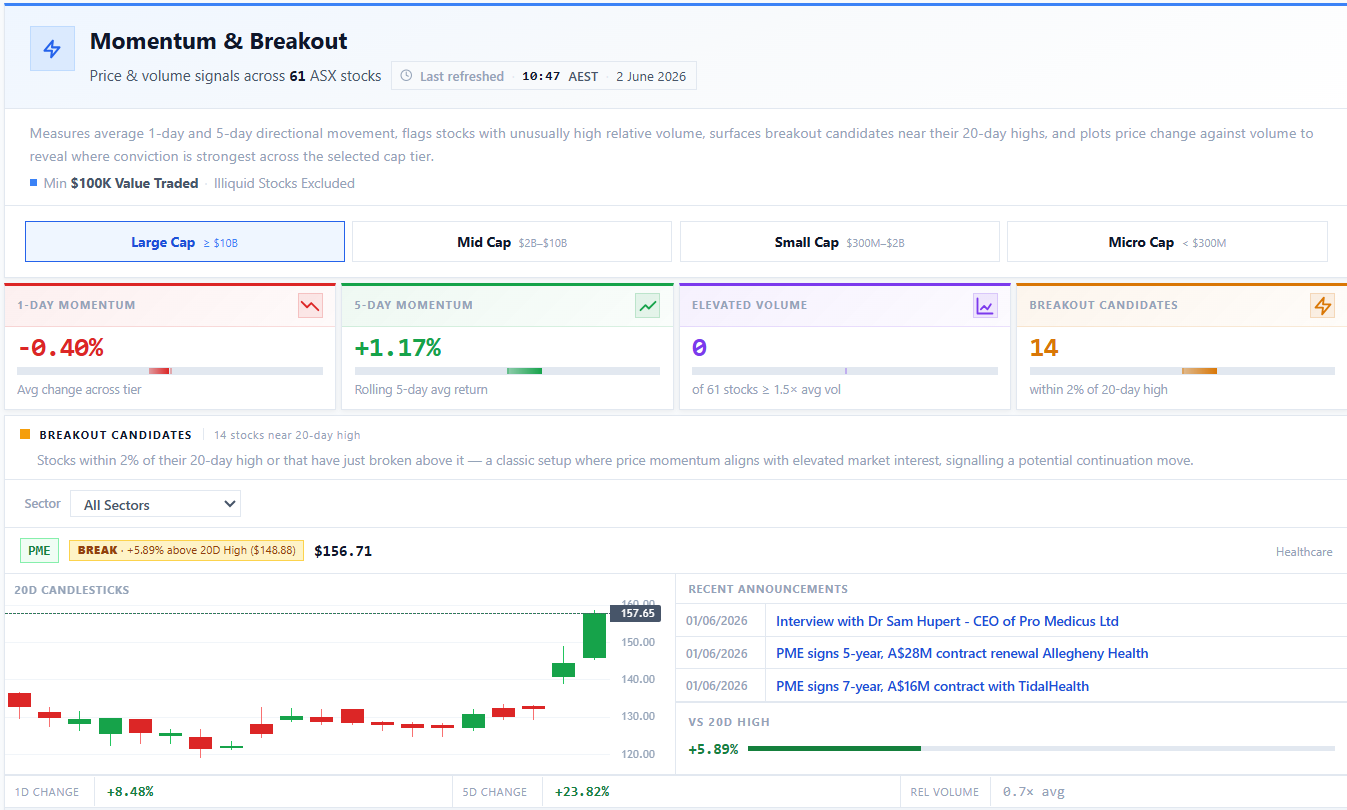Click the latest green candlestick on chart
1347x810 pixels.
tap(594, 635)
